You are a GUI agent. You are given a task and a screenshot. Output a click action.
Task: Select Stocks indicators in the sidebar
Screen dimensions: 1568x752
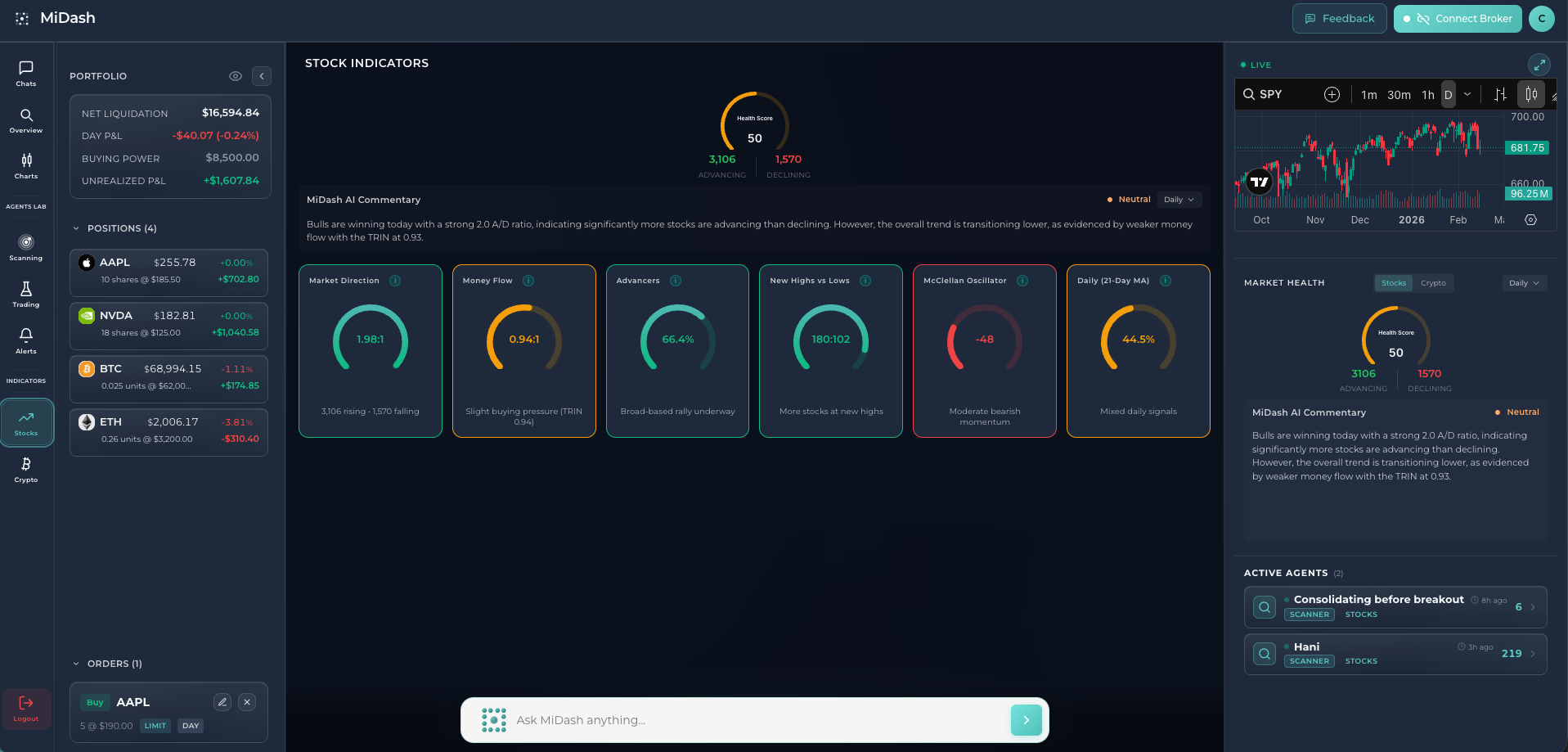pyautogui.click(x=26, y=423)
